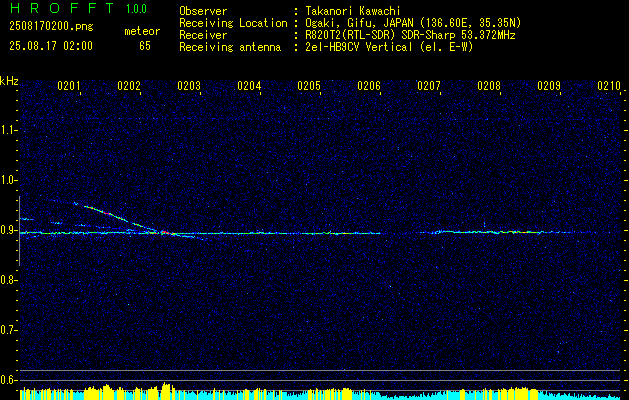Click the Observer field label

click(x=203, y=11)
